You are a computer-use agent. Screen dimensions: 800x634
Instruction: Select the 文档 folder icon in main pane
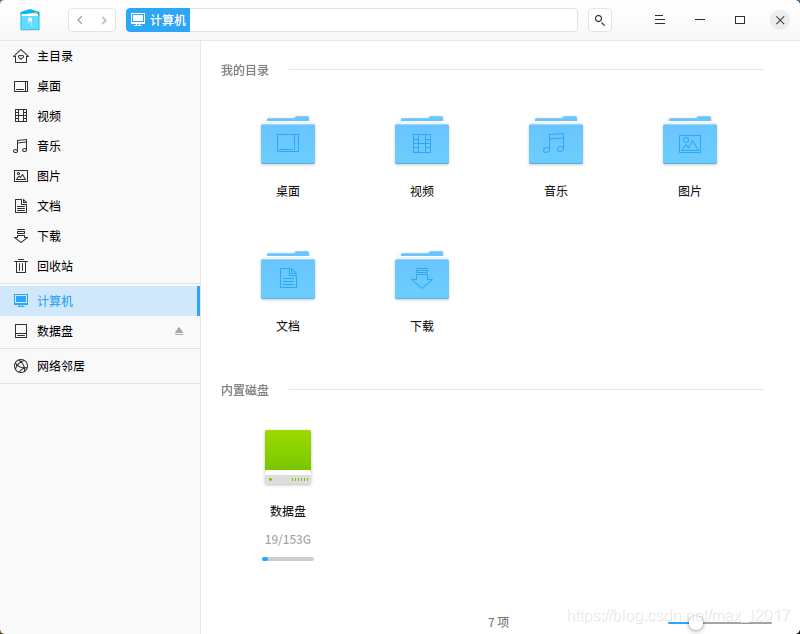(288, 275)
